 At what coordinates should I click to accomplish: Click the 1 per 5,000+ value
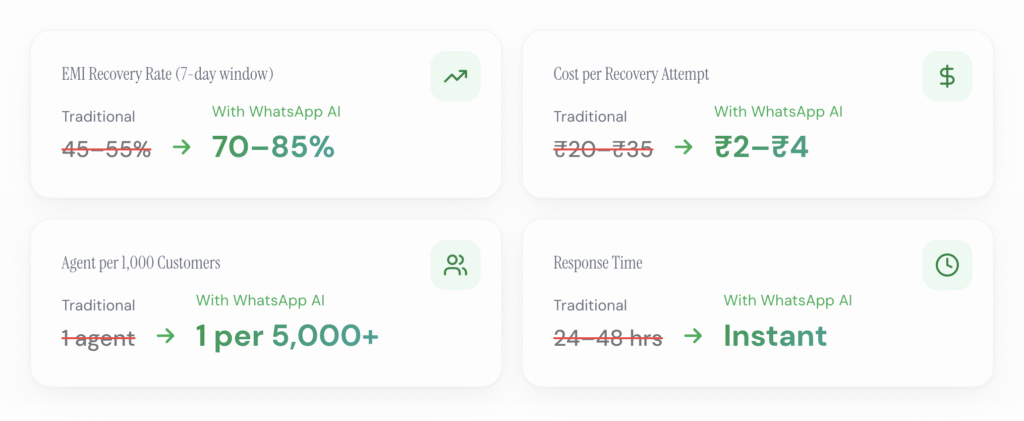coord(287,336)
